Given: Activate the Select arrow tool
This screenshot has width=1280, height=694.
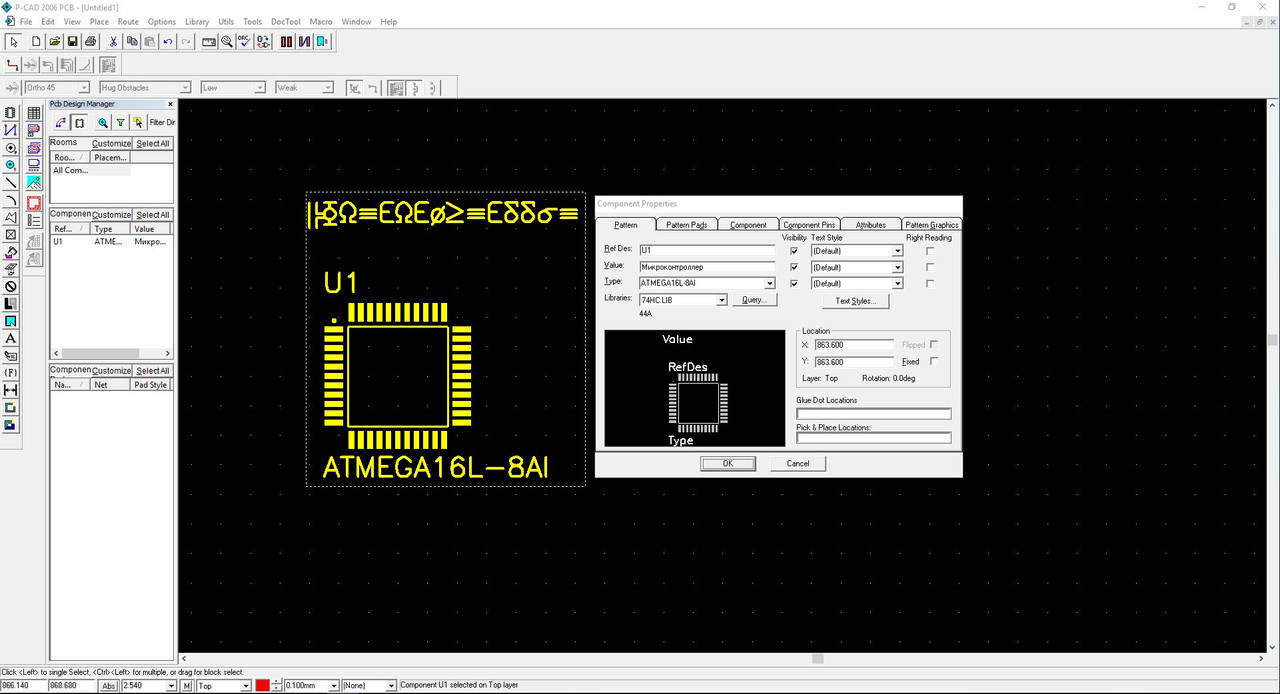Looking at the screenshot, I should point(14,41).
